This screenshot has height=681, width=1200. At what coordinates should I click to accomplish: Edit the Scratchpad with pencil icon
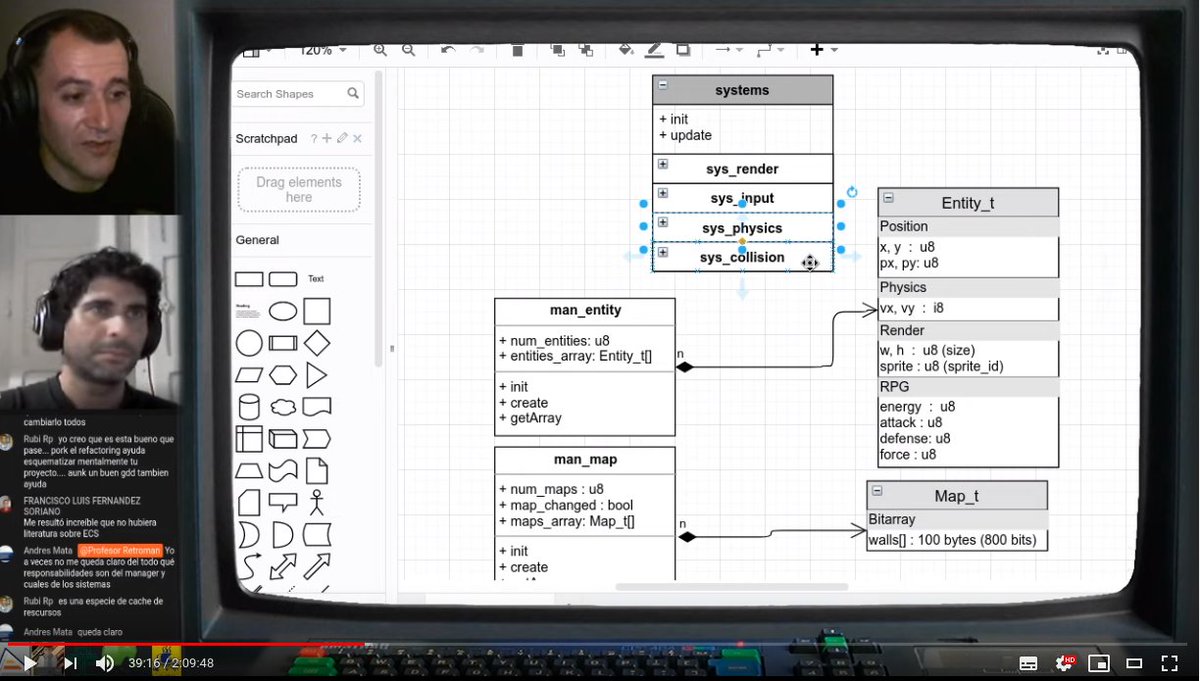342,138
